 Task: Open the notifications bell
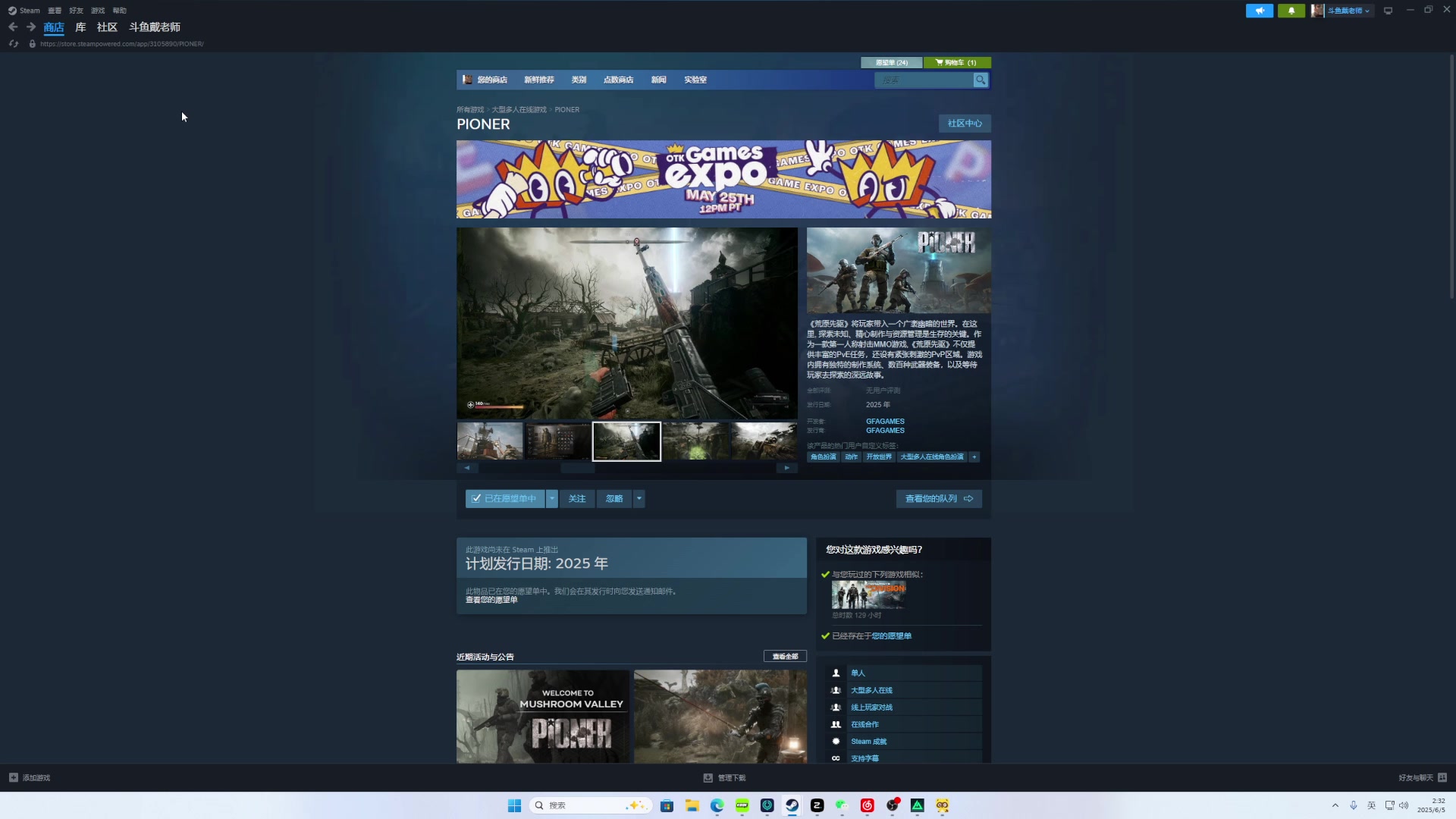tap(1291, 11)
